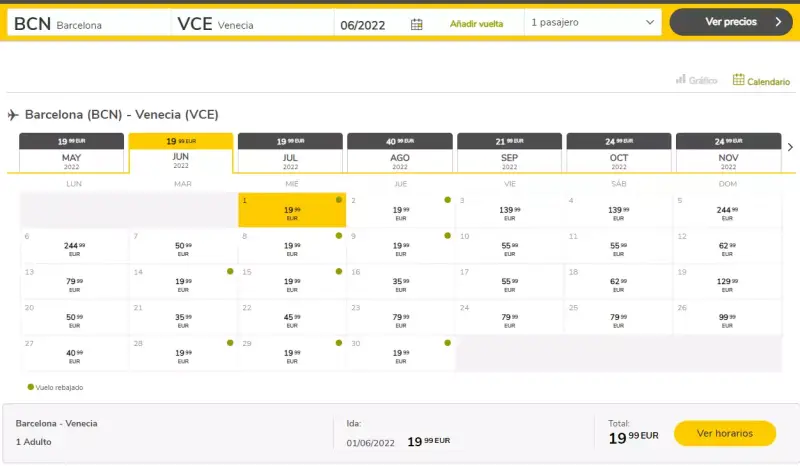
Task: Choose June 22 fare 45.99 EUR
Action: click(x=292, y=317)
